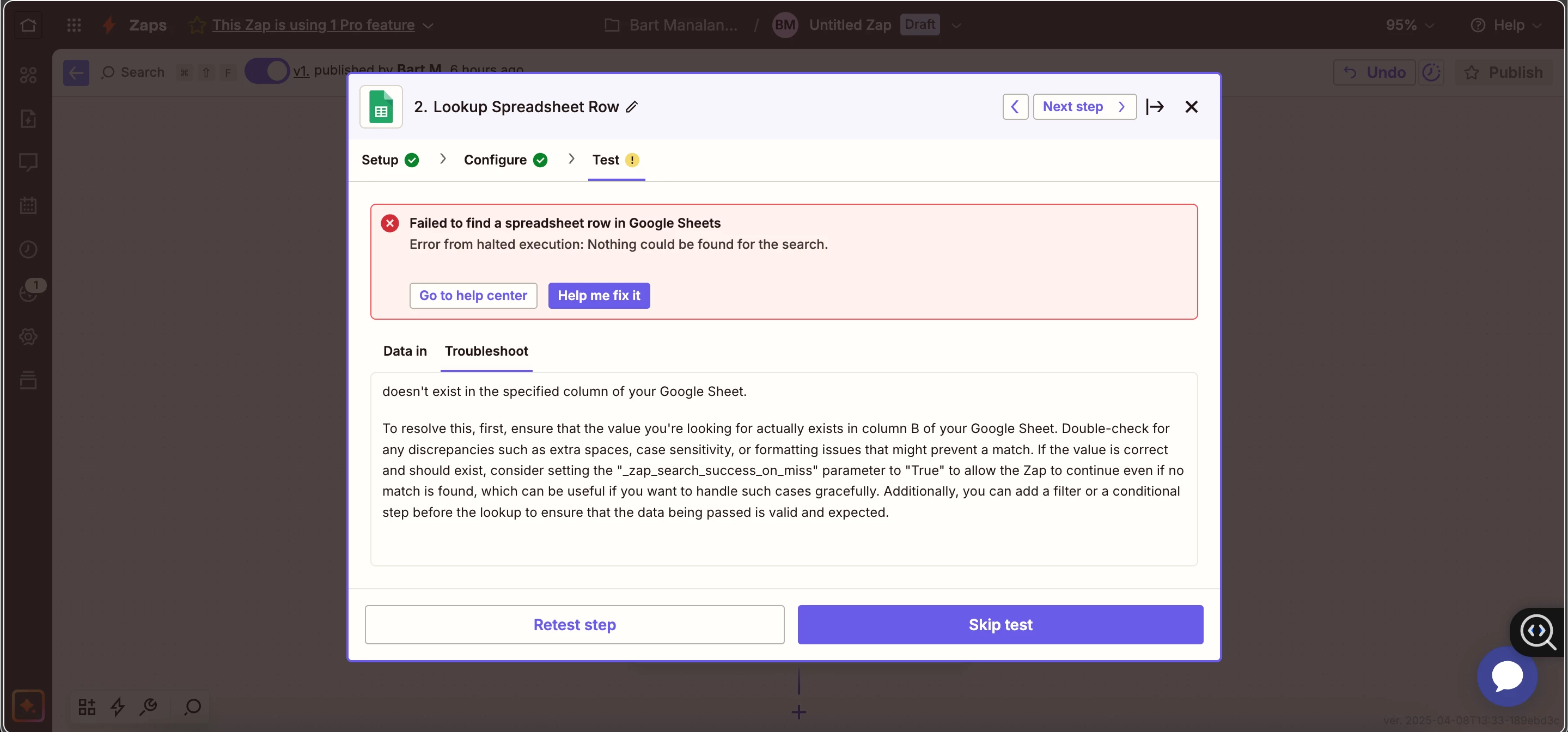Switch to the Configure tab

[x=505, y=160]
